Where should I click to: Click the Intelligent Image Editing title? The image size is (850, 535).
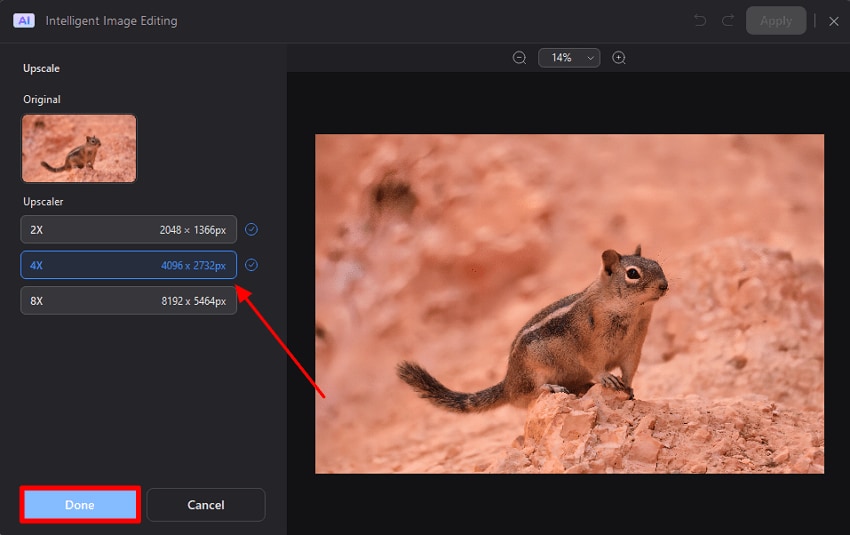[x=112, y=21]
